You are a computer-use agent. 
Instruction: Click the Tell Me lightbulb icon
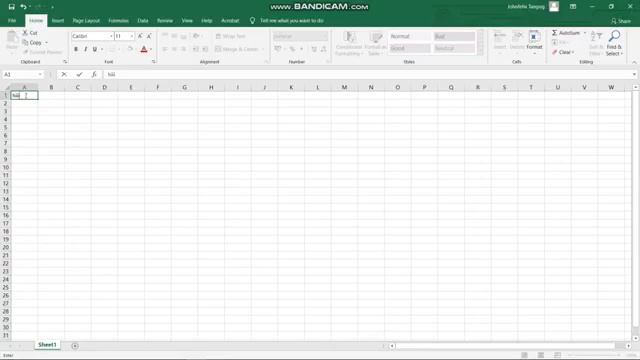coord(252,20)
